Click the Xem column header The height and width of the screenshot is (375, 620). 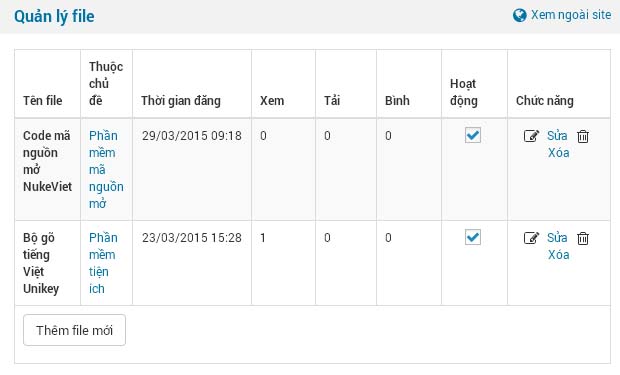click(272, 100)
